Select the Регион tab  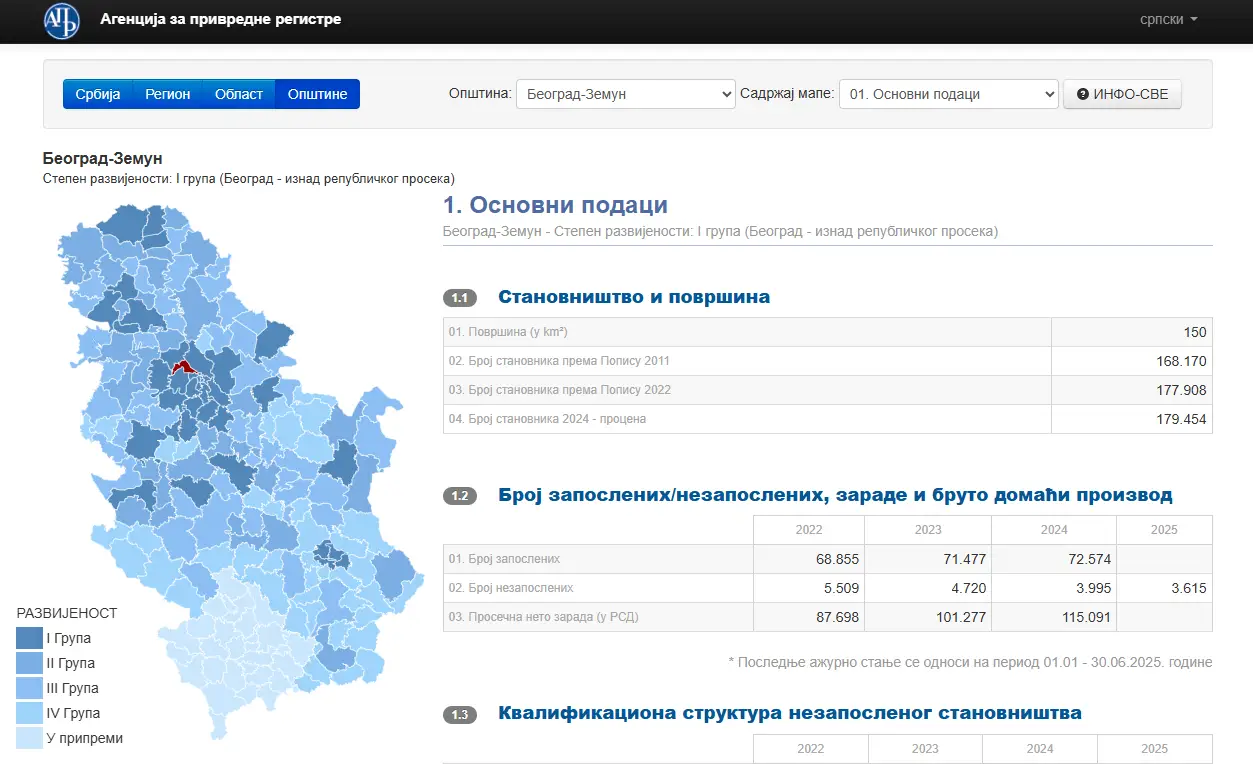[x=167, y=94]
